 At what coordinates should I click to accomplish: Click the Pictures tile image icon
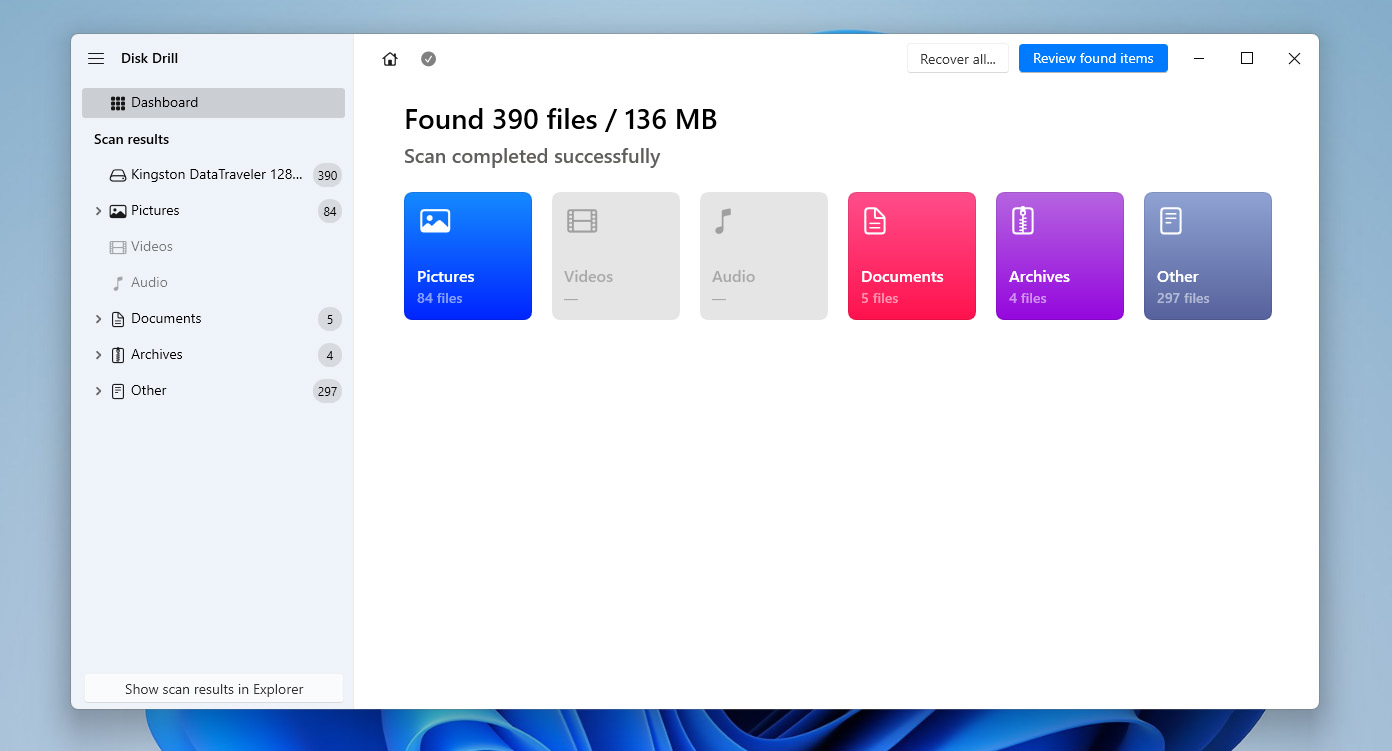point(435,221)
